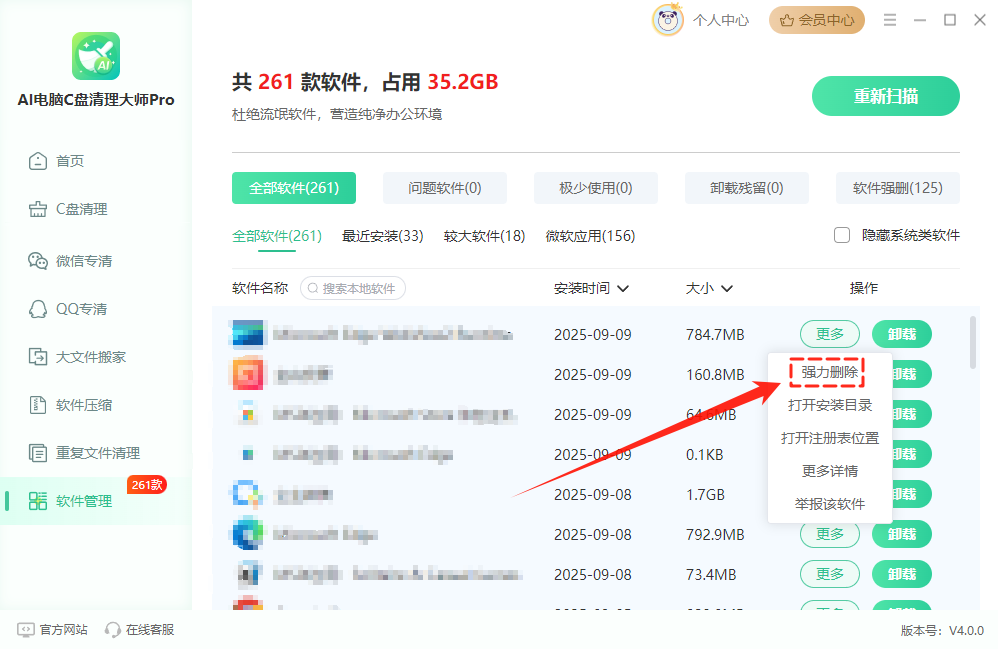The image size is (998, 649).
Task: Select 微软应用(156) sub-tab
Action: point(590,236)
